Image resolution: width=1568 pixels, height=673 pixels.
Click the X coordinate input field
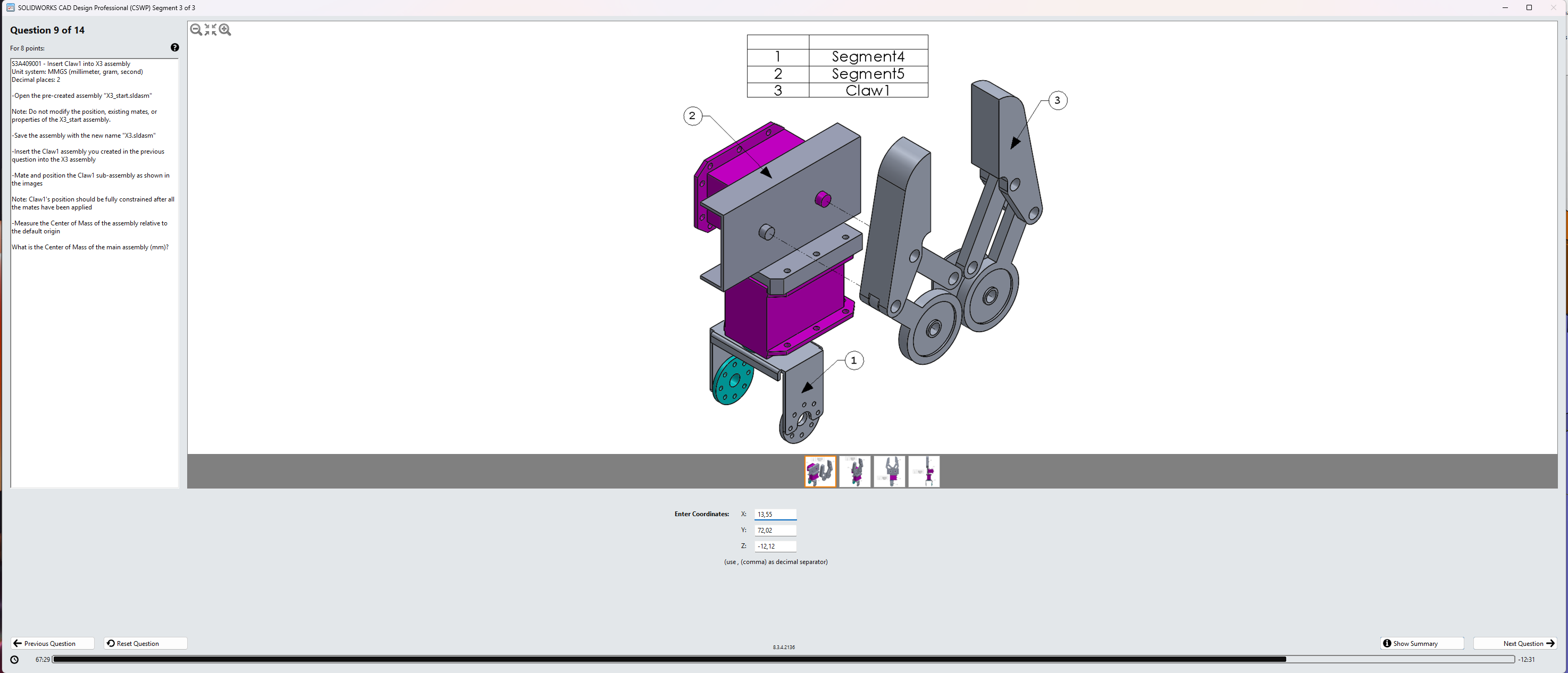pos(775,514)
